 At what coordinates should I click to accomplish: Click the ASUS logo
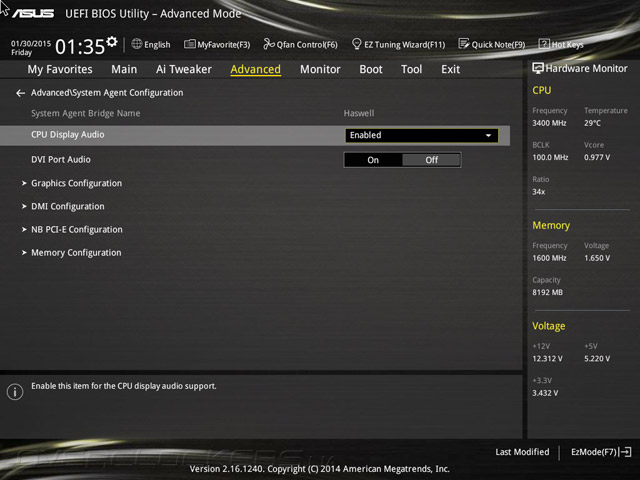[33, 14]
